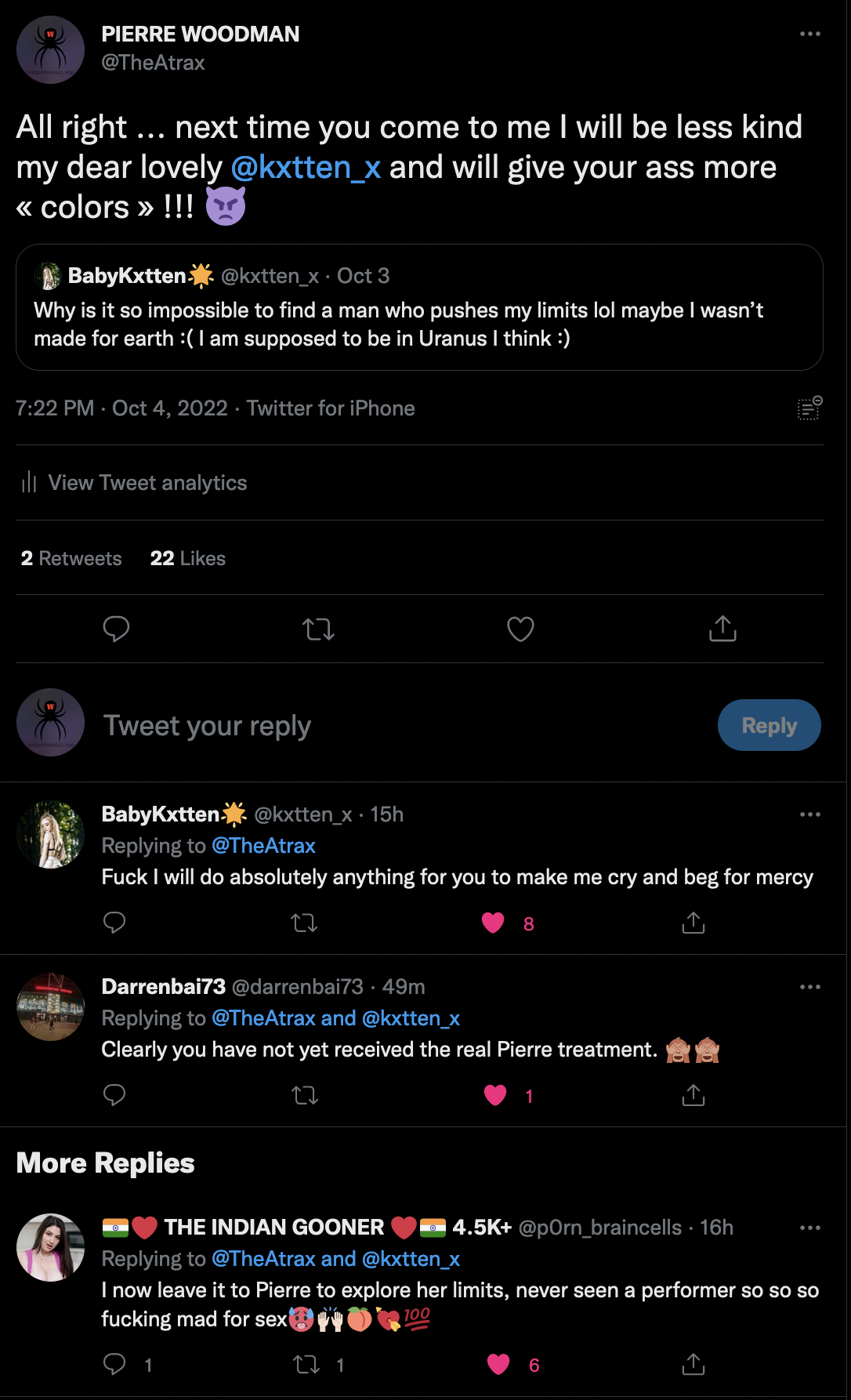Share the main tweet via share icon
Screen dimensions: 851x1400
(x=722, y=629)
